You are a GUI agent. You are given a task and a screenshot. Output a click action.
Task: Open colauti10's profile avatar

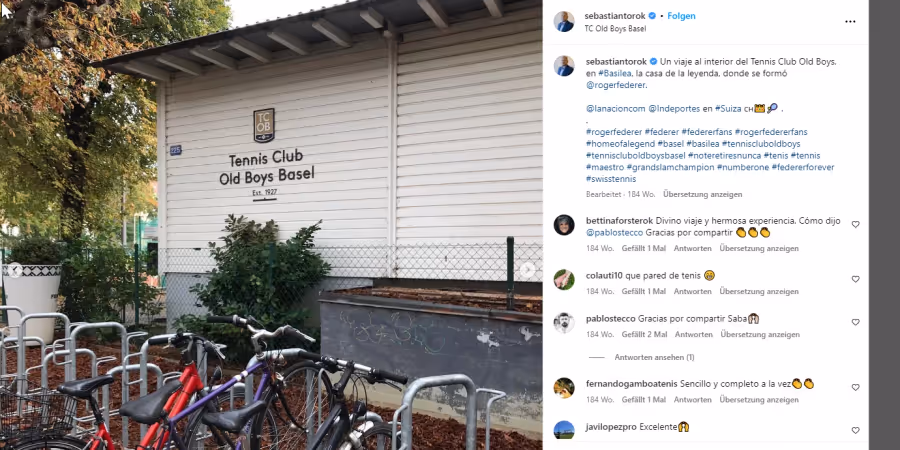tap(564, 280)
